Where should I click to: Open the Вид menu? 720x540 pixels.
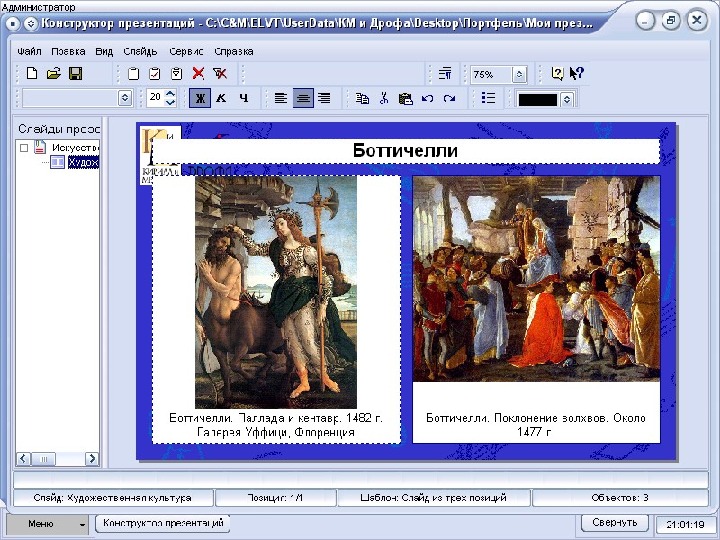pos(104,51)
